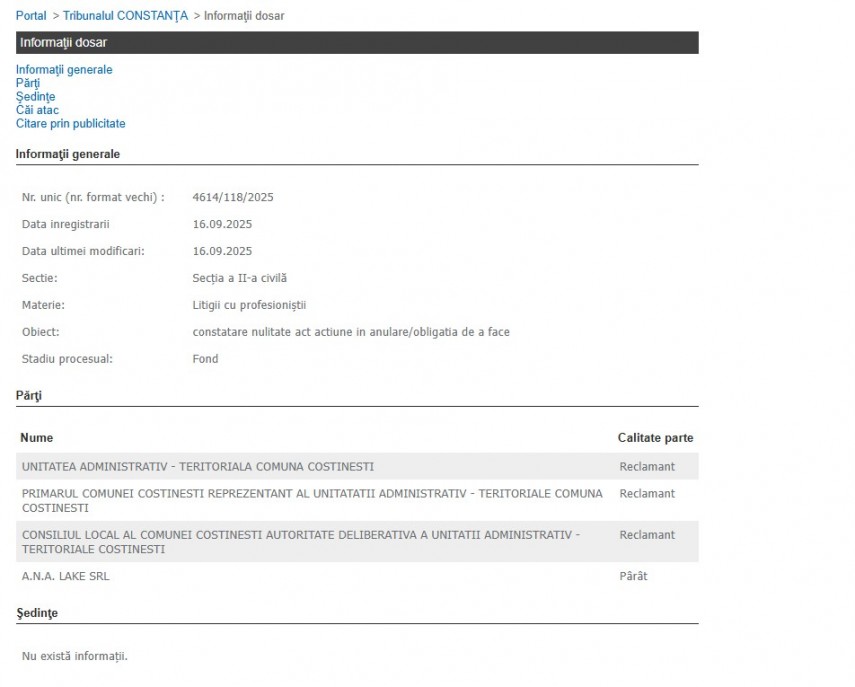Jump to Informații generale anchor link
This screenshot has width=855, height=687.
[64, 70]
